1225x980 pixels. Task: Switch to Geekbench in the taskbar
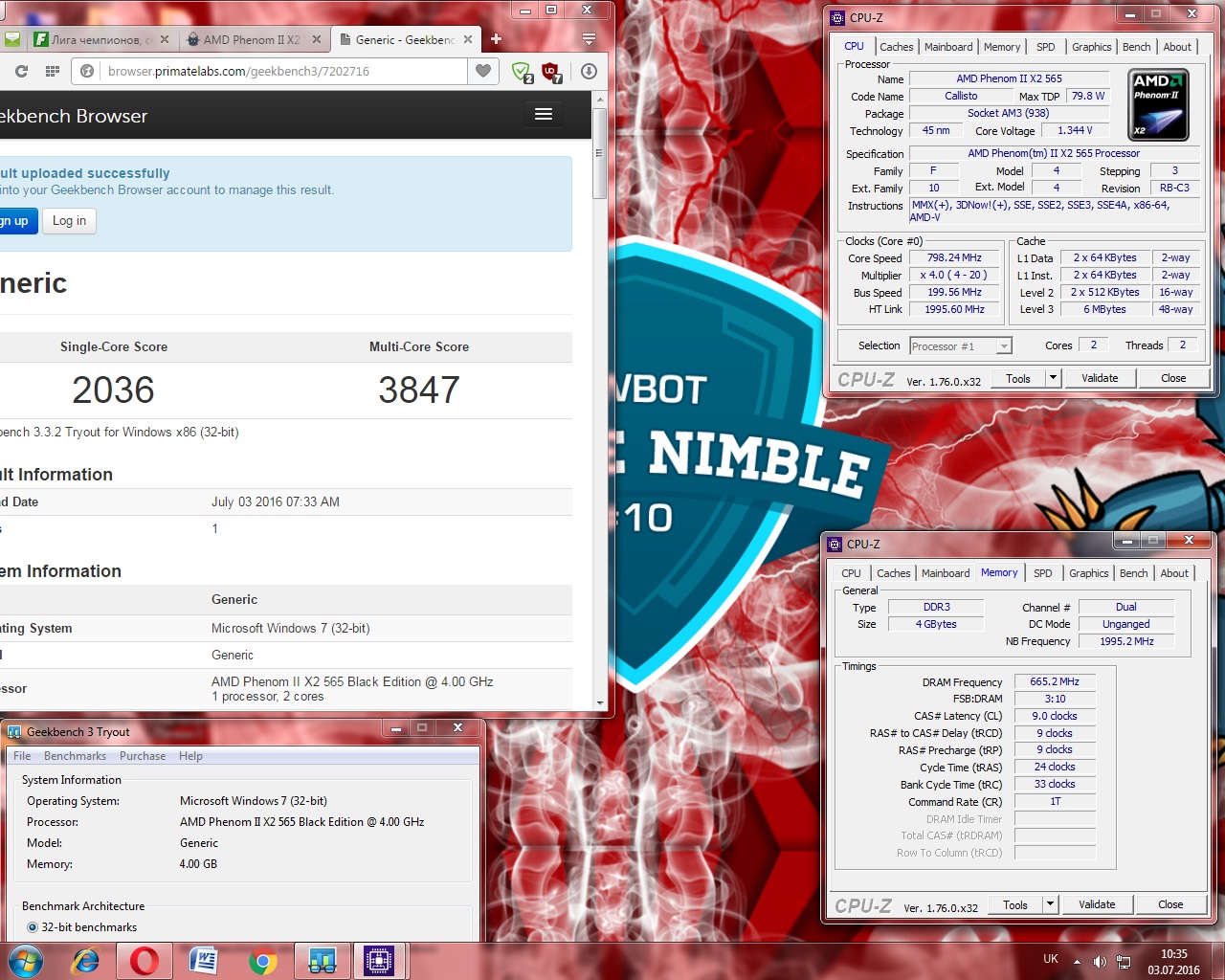click(x=322, y=961)
